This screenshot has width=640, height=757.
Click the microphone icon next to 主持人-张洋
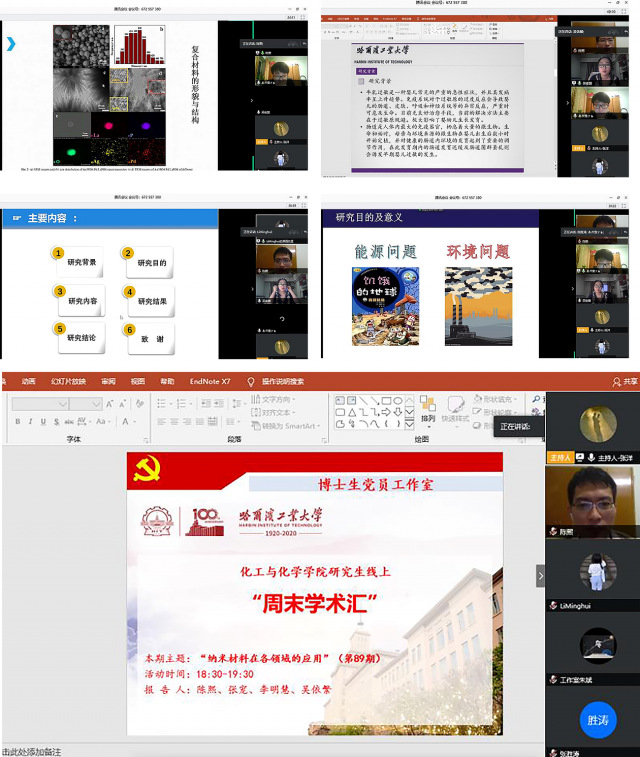(x=592, y=457)
